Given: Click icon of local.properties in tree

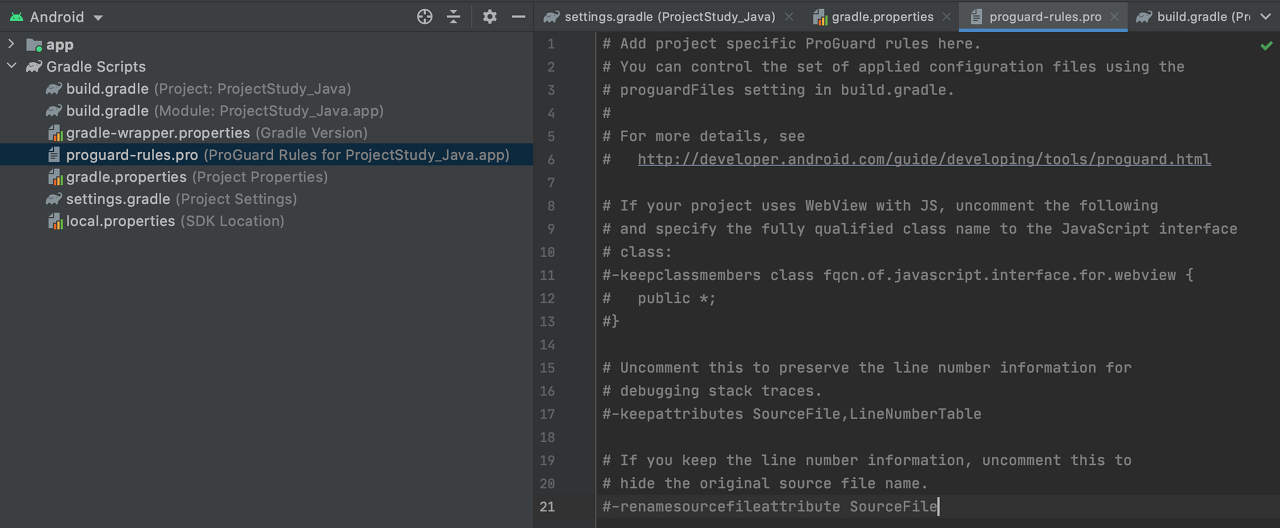Looking at the screenshot, I should click(x=55, y=221).
